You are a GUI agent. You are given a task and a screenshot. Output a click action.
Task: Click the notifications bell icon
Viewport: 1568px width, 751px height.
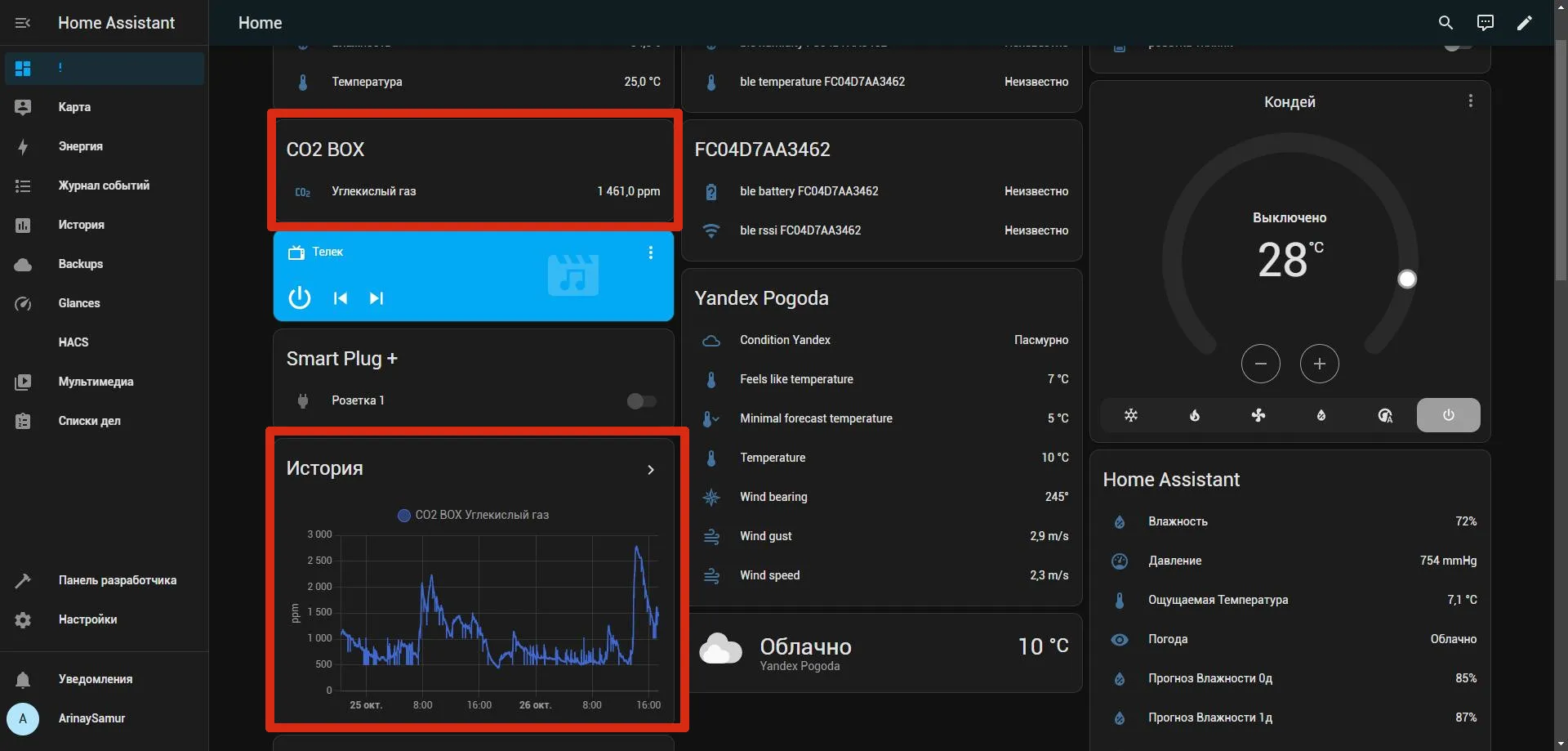pyautogui.click(x=23, y=679)
